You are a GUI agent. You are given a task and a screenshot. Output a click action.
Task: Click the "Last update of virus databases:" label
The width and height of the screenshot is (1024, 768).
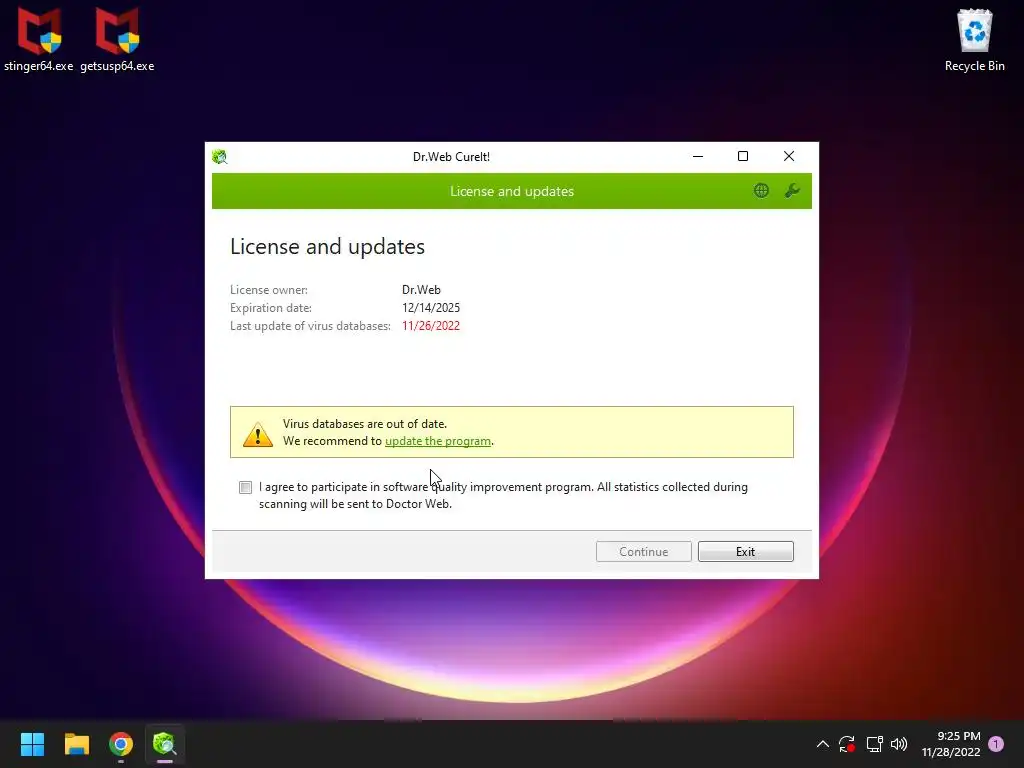pyautogui.click(x=310, y=326)
